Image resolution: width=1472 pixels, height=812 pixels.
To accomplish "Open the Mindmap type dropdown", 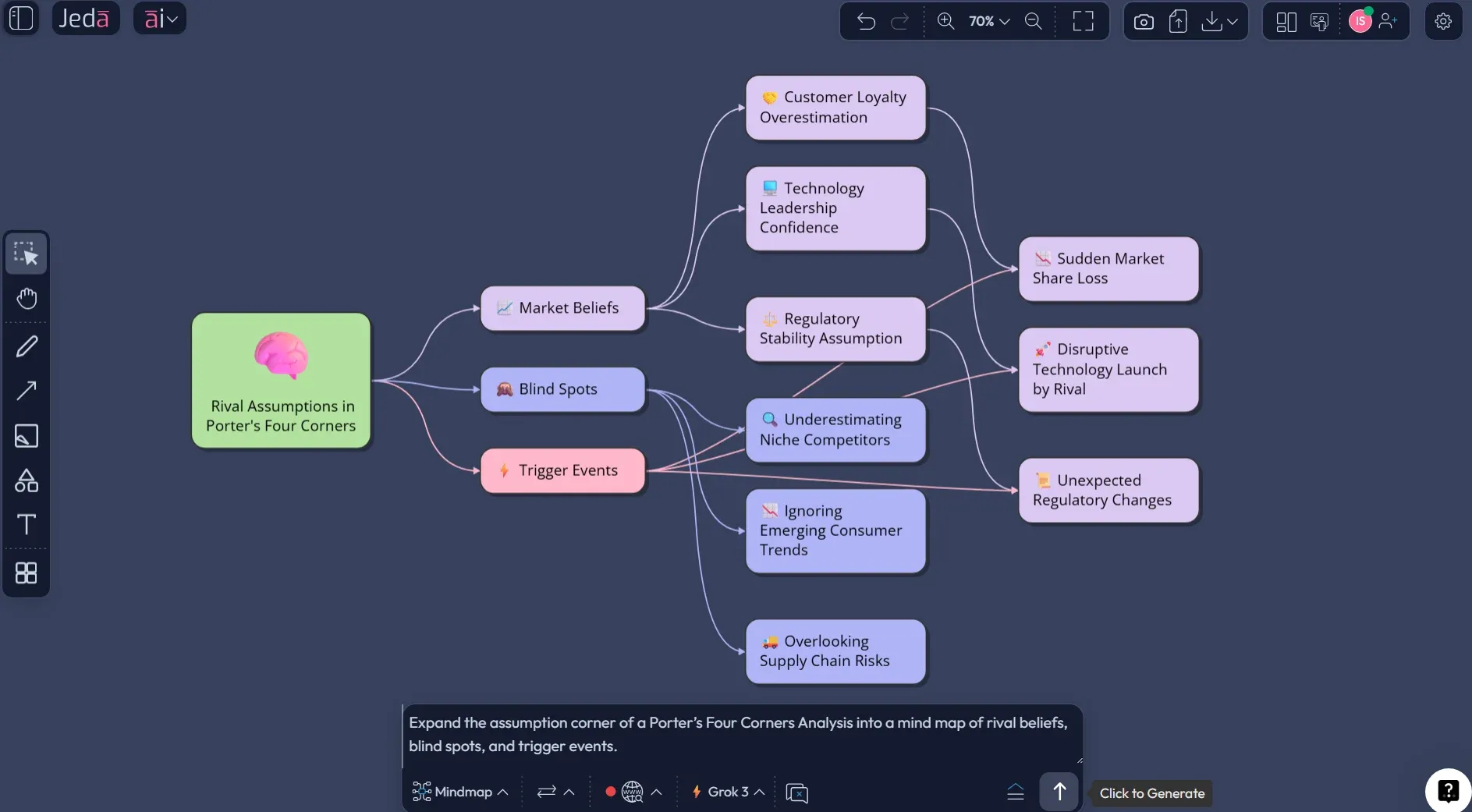I will 461,792.
